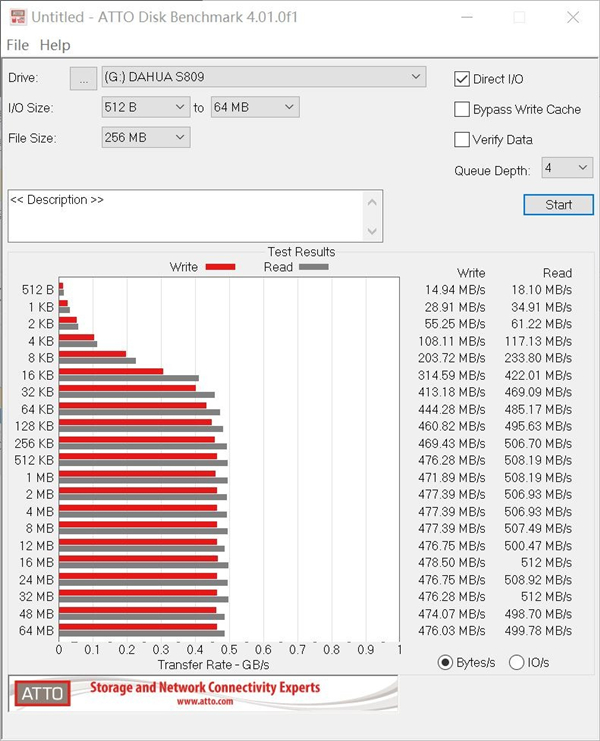
Task: Open the File Size 256 MB dropdown
Action: pos(146,137)
